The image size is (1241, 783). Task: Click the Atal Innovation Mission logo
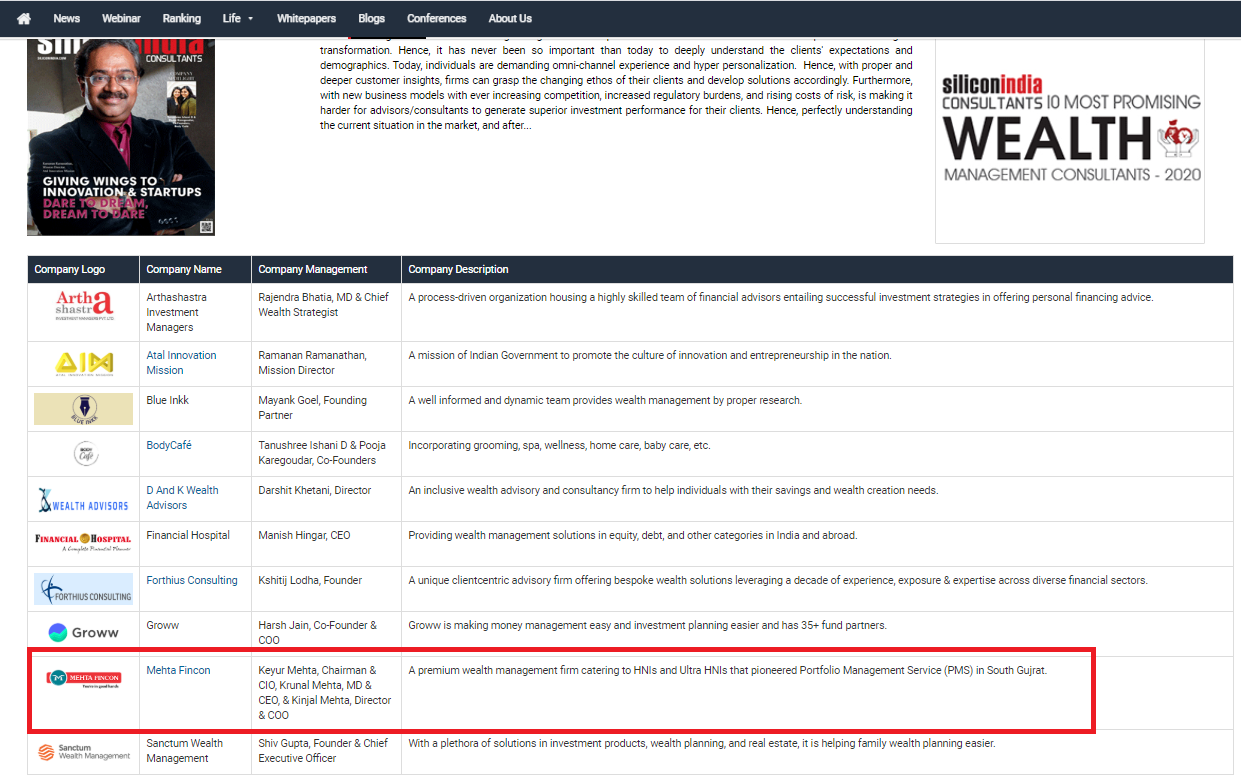coord(83,363)
